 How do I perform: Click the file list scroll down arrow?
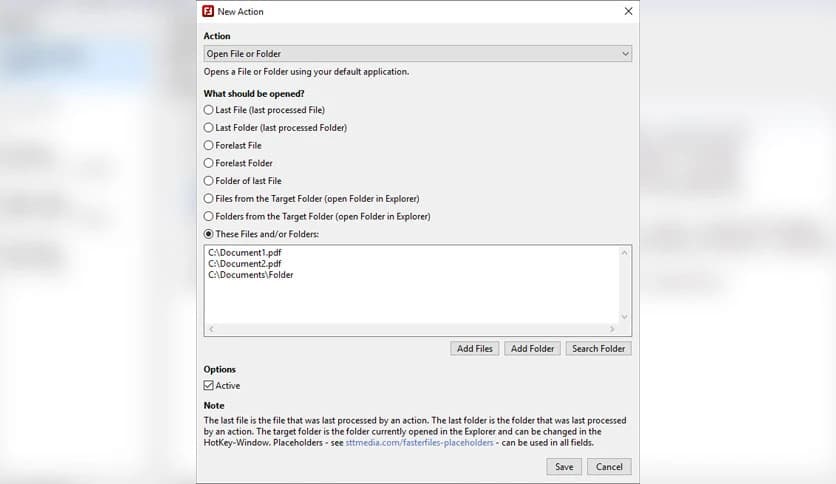[x=624, y=317]
